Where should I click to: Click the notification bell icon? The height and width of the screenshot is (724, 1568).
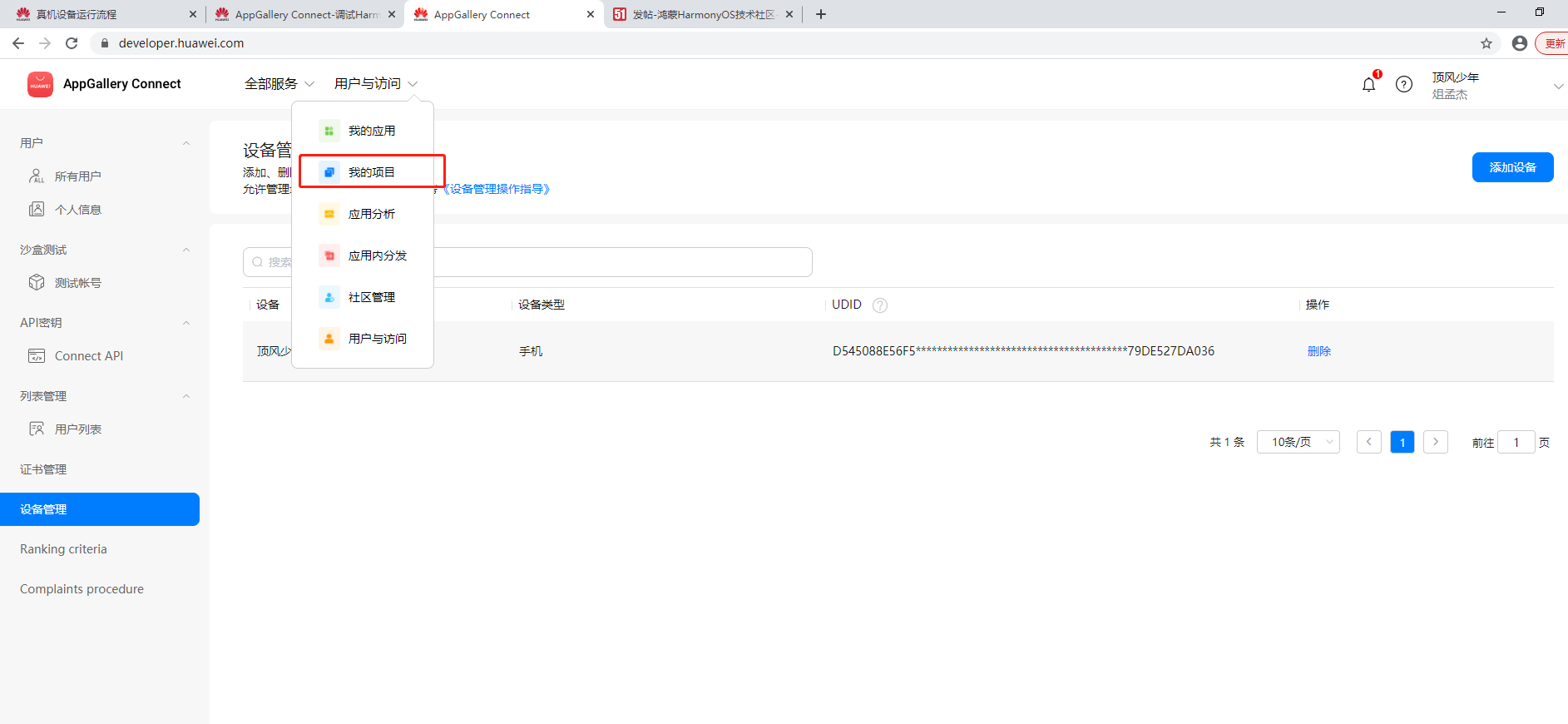tap(1368, 84)
